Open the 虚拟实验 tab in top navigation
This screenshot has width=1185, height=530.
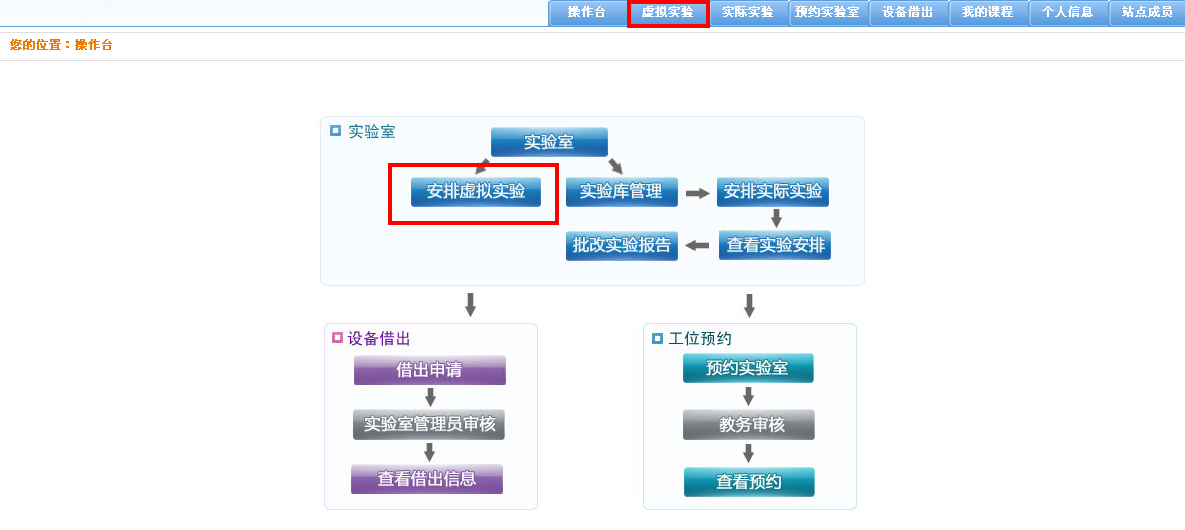pos(668,13)
